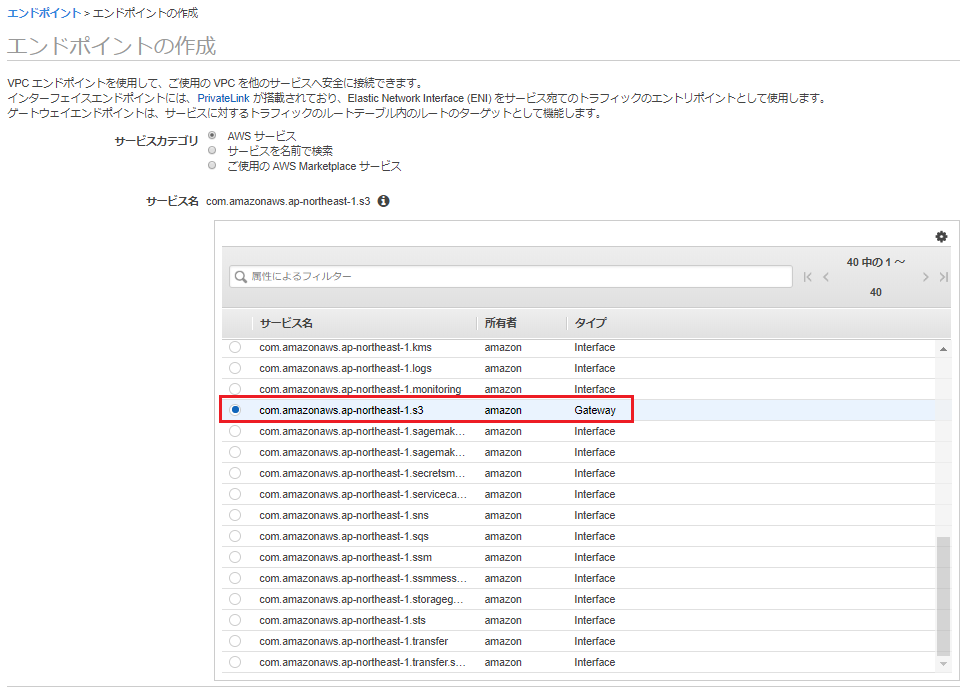Click amazon owner in ssm row
977x696 pixels.
[503, 557]
